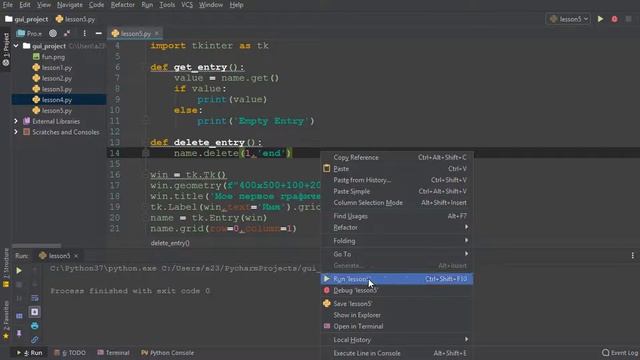This screenshot has width=640, height=360.
Task: Open the Tools menu
Action: (x=167, y=5)
